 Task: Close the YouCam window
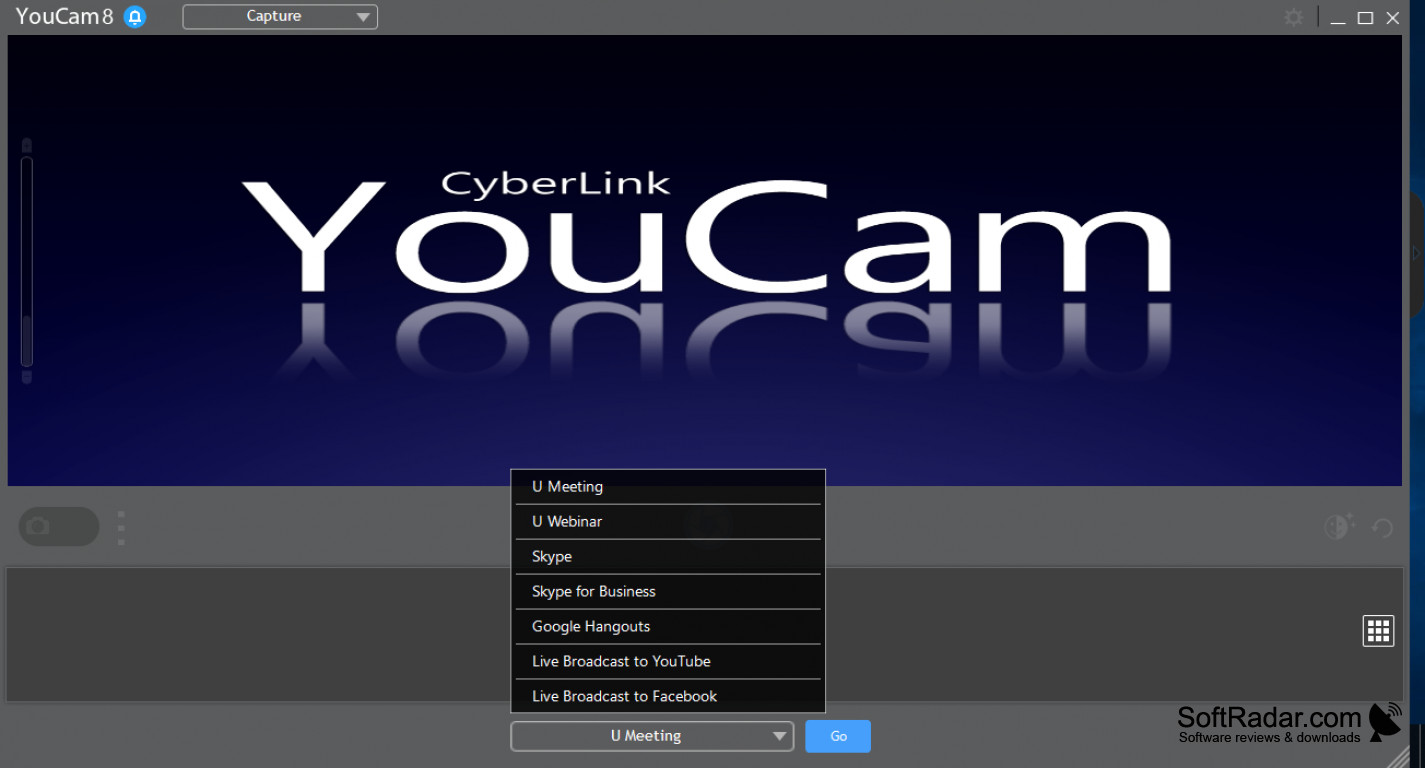coord(1393,18)
